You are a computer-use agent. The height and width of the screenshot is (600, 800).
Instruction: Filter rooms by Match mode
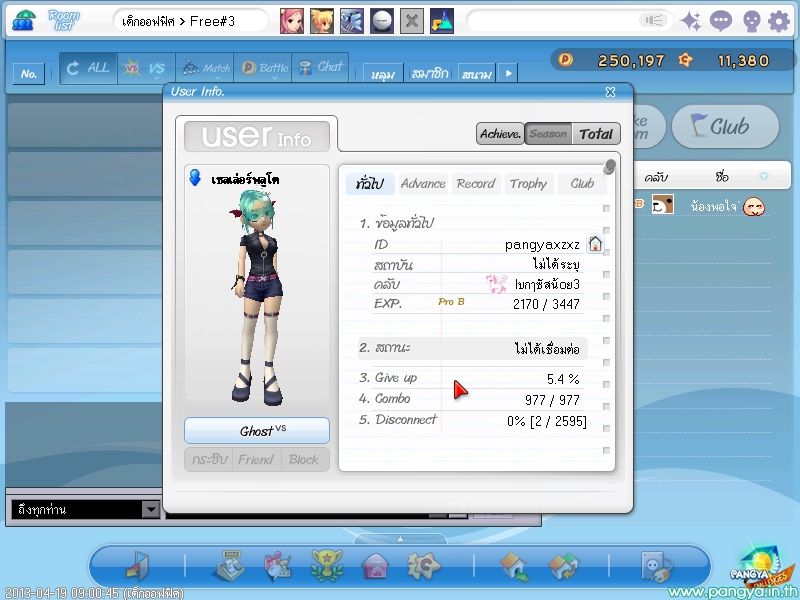[205, 68]
